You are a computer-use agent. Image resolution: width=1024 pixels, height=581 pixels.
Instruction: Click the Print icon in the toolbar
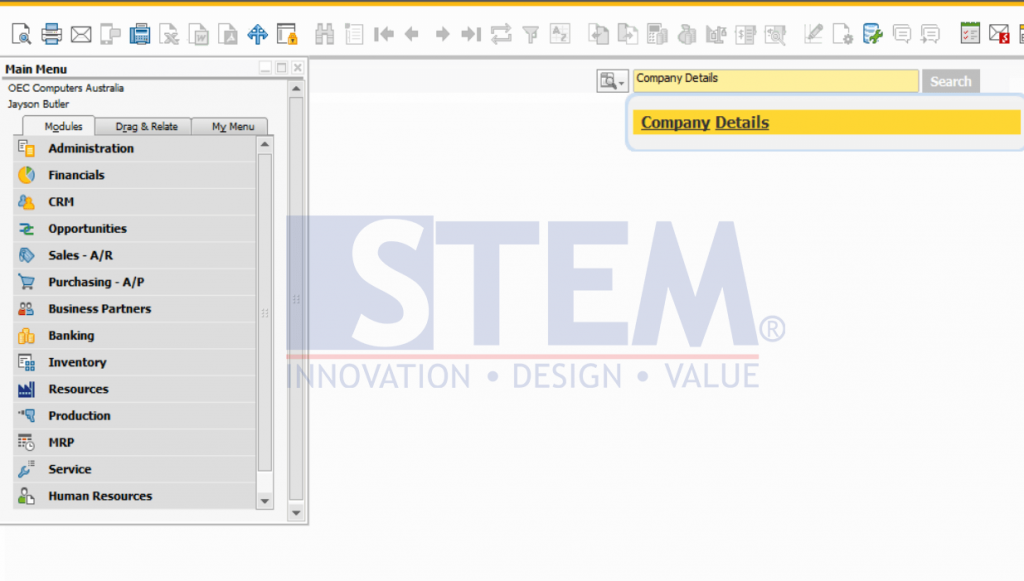[x=51, y=34]
